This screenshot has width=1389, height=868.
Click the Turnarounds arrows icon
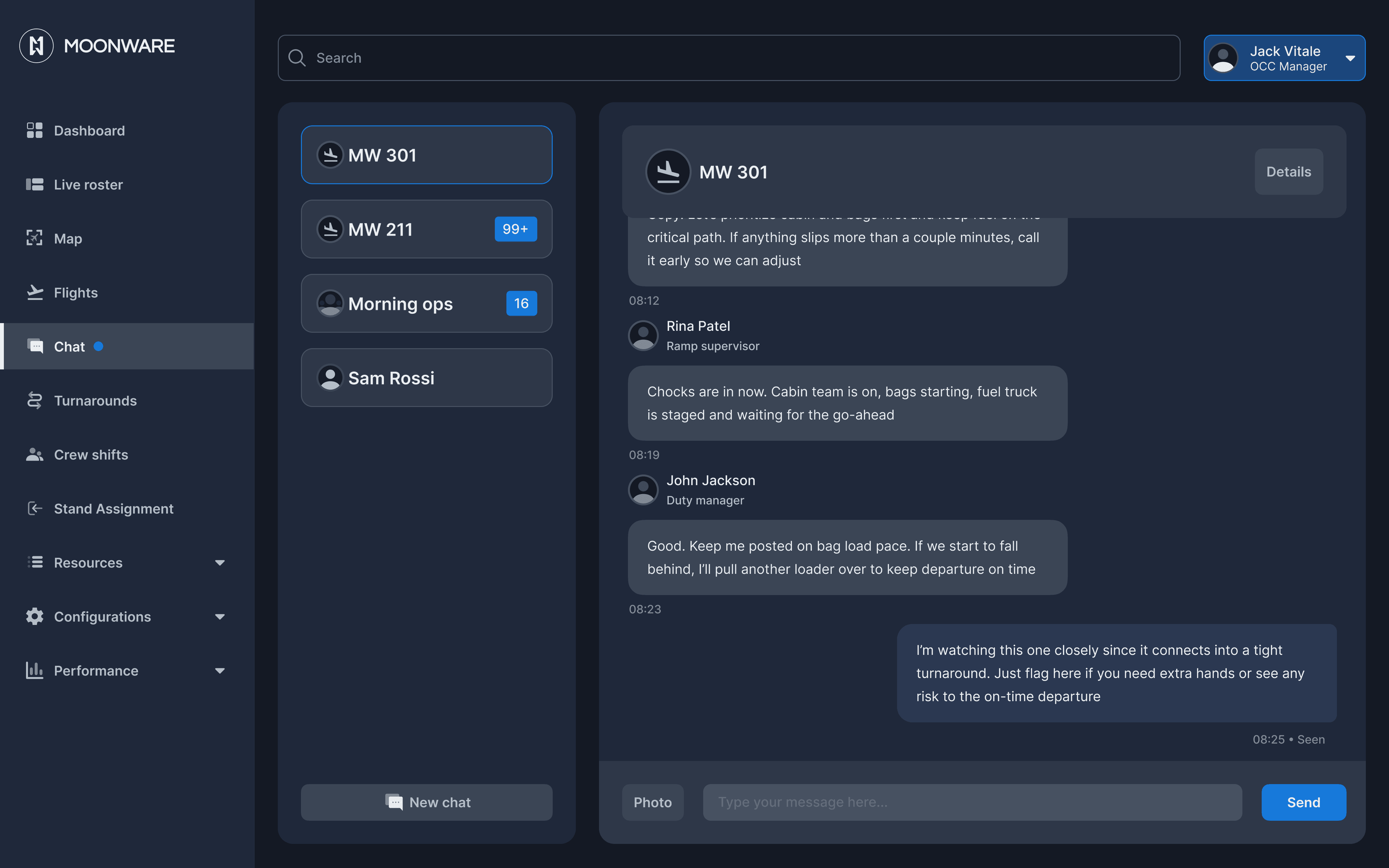click(34, 400)
